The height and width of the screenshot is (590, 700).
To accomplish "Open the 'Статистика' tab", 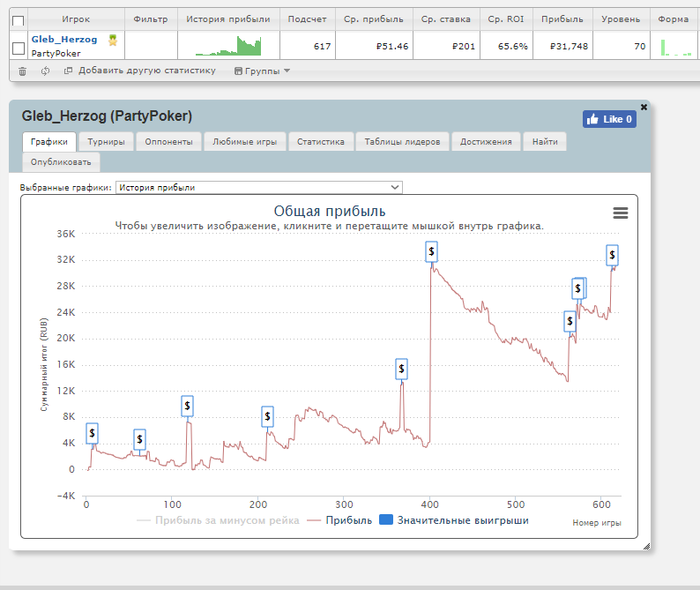I will point(321,142).
